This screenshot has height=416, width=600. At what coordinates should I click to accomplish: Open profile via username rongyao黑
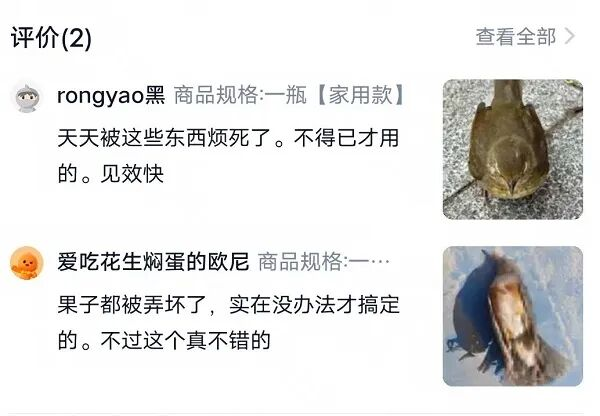click(x=111, y=95)
